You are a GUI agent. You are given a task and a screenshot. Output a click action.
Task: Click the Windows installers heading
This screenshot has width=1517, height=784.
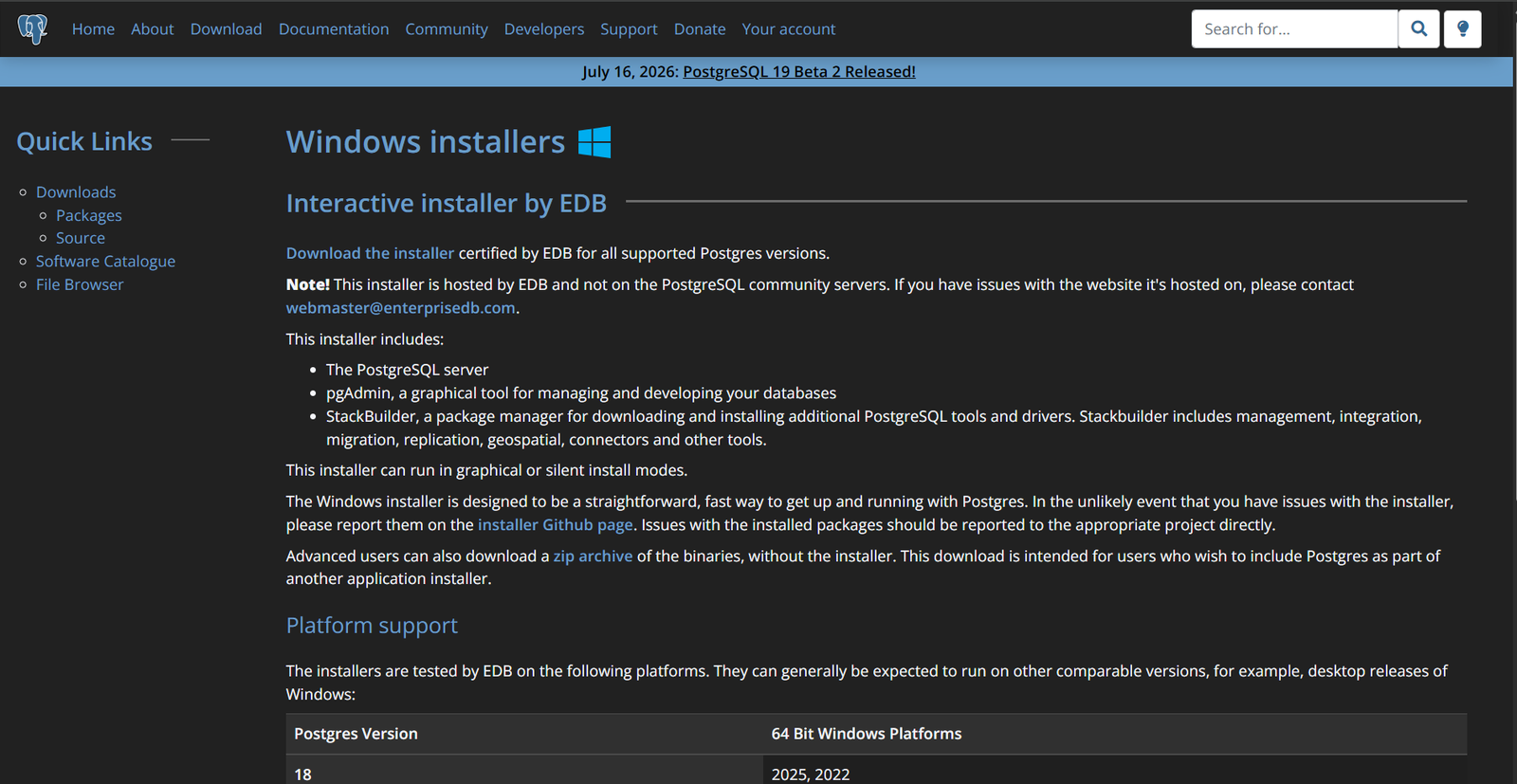tap(426, 142)
